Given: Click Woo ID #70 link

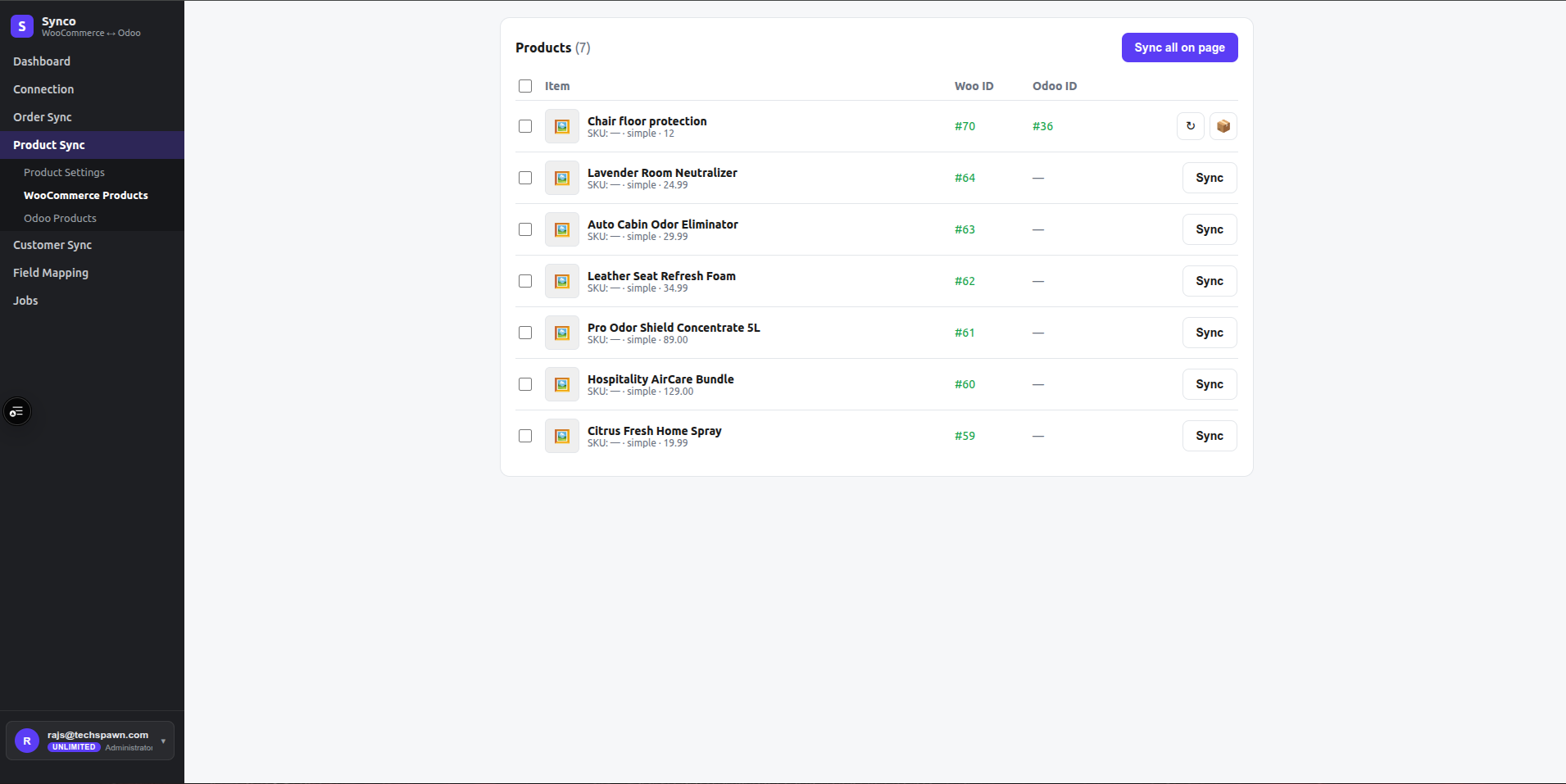Looking at the screenshot, I should coord(965,126).
